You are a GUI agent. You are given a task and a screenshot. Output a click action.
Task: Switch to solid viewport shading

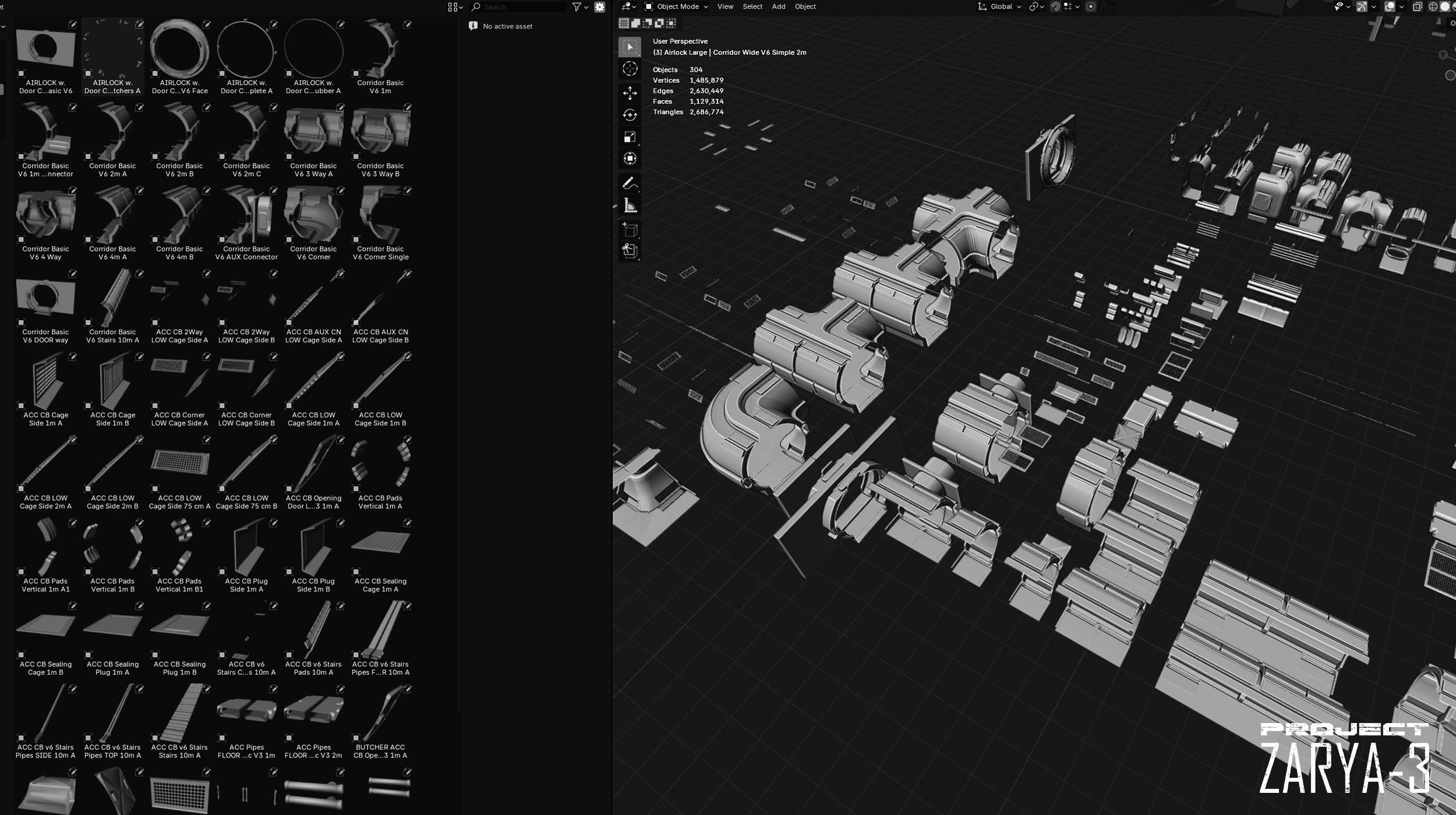pyautogui.click(x=1445, y=7)
